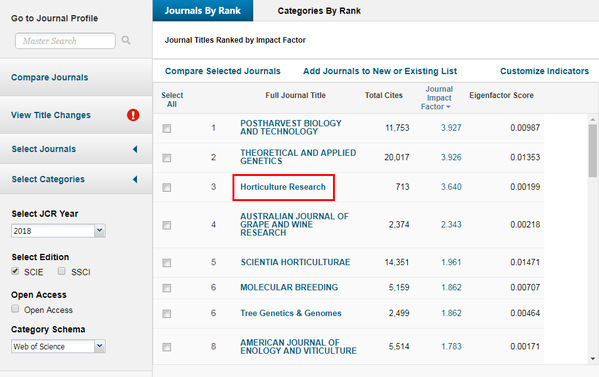
Task: Enable the Open Access checkbox
Action: pyautogui.click(x=15, y=309)
